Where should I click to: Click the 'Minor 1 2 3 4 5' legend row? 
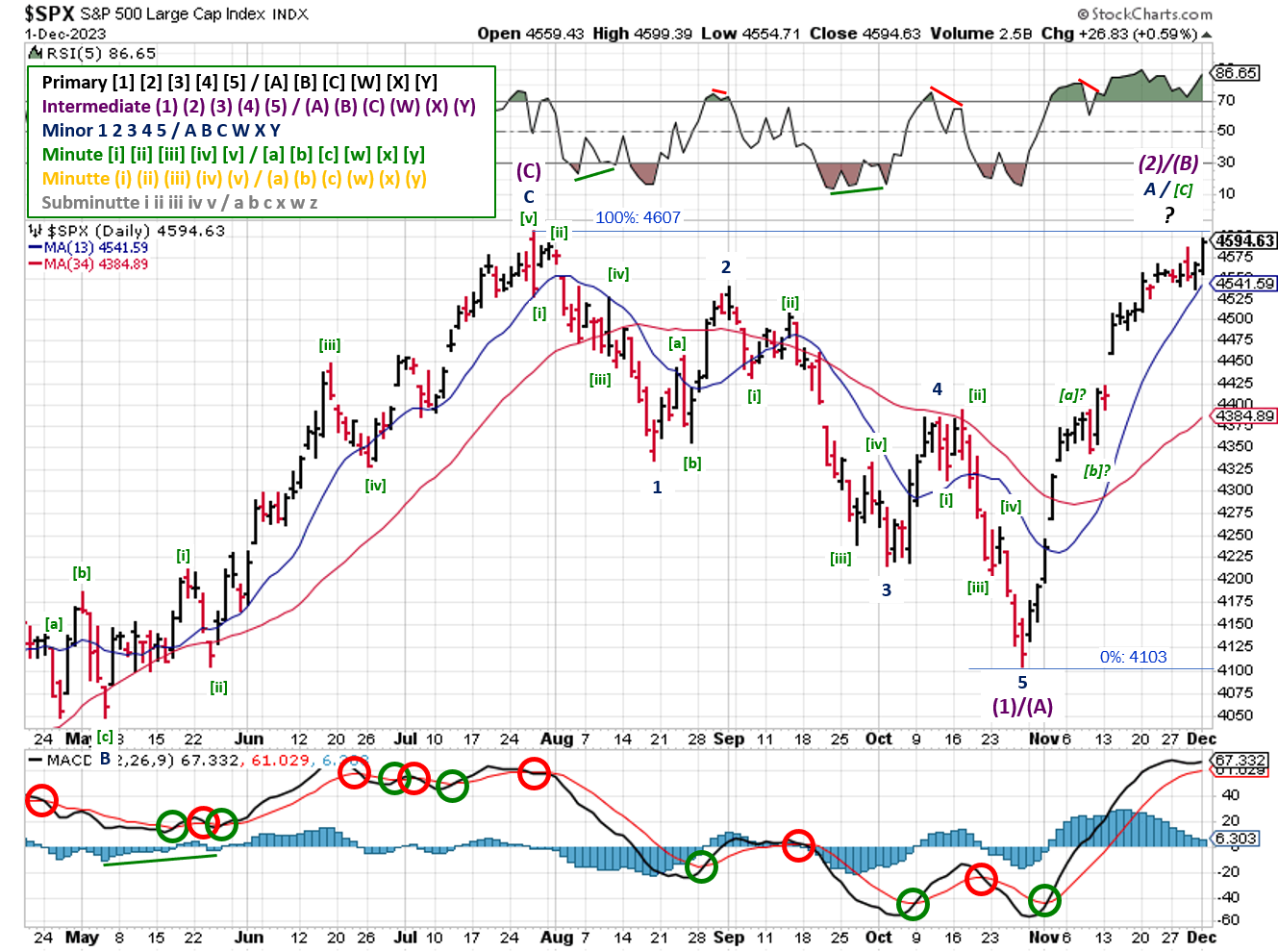point(162,131)
